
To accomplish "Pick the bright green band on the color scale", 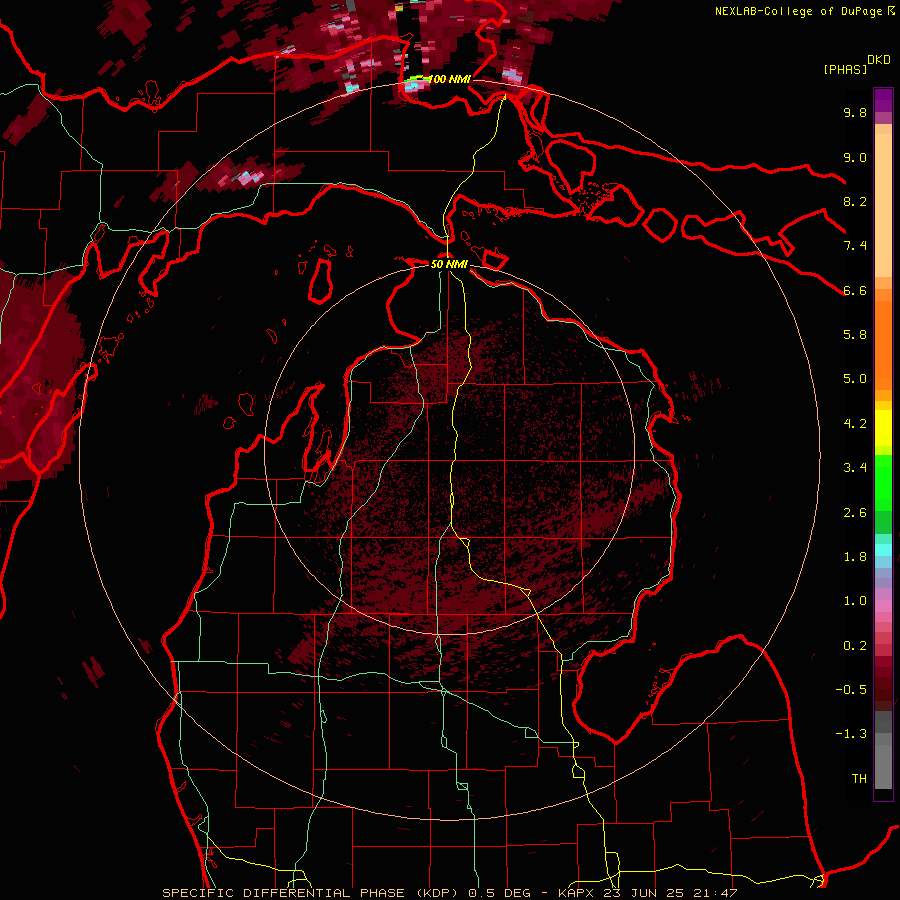I will (883, 482).
